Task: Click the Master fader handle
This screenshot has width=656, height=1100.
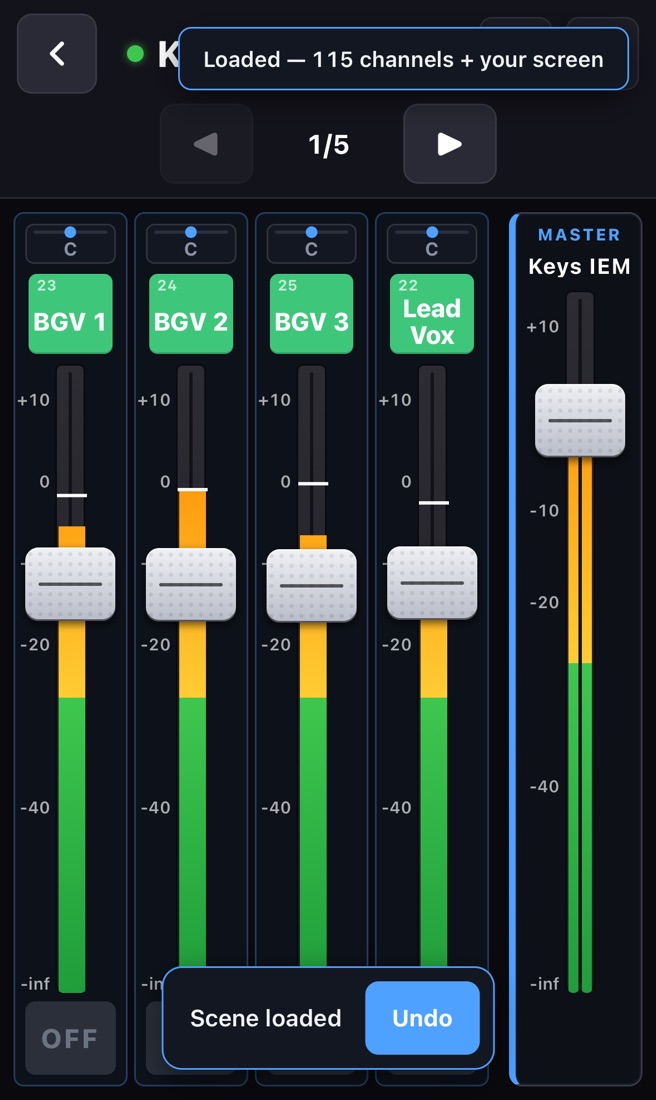Action: click(580, 420)
